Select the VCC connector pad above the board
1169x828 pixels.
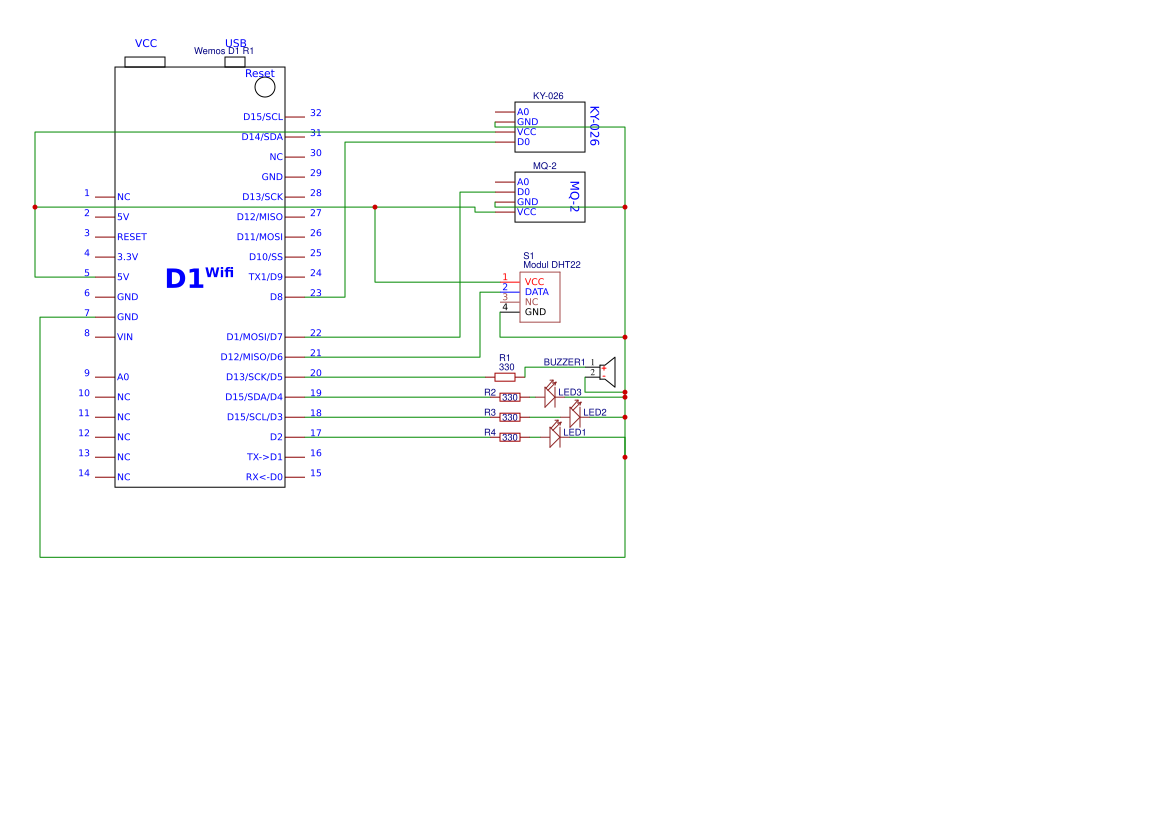click(x=145, y=60)
